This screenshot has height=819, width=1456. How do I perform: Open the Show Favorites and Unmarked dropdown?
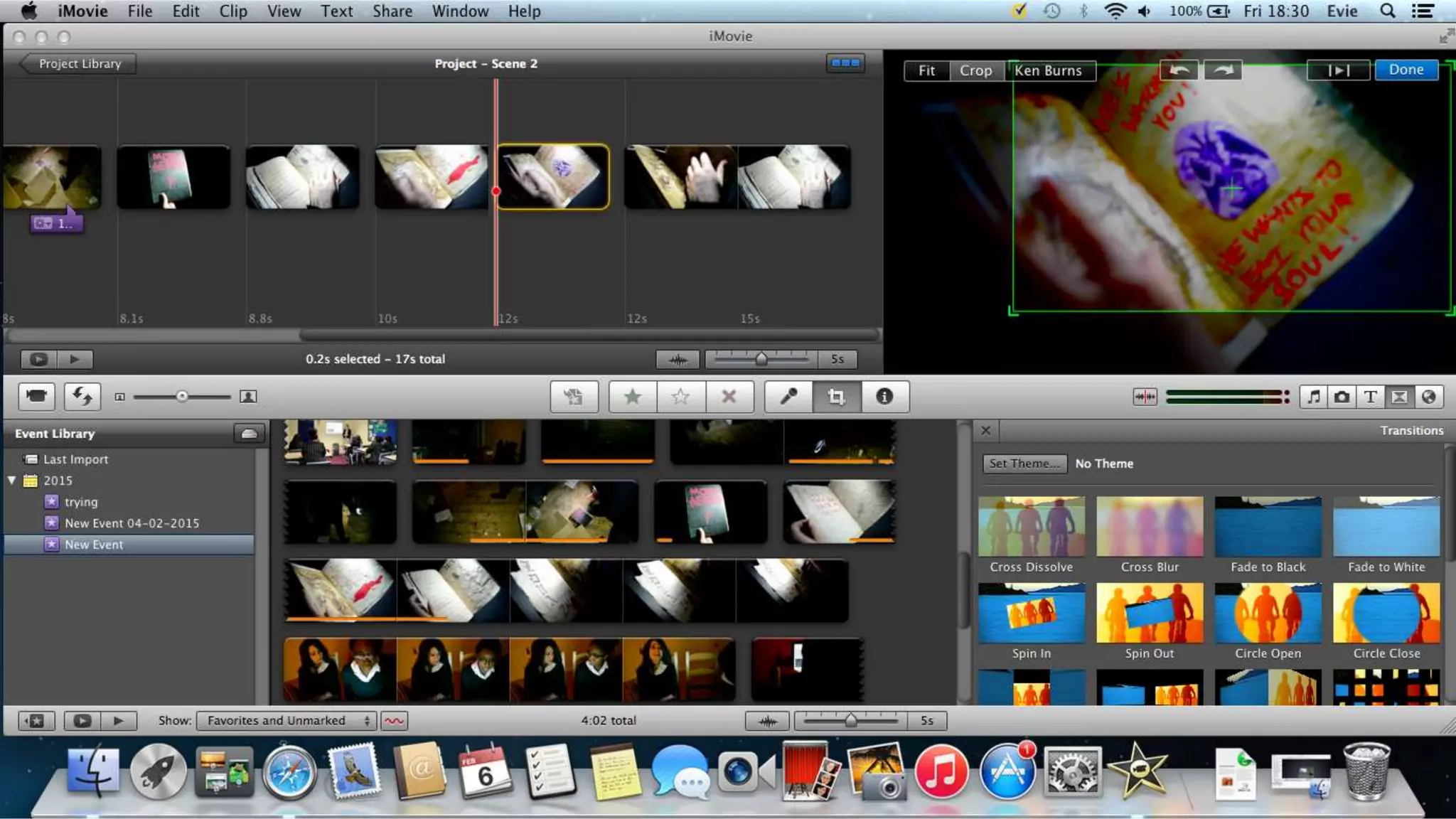[x=286, y=720]
